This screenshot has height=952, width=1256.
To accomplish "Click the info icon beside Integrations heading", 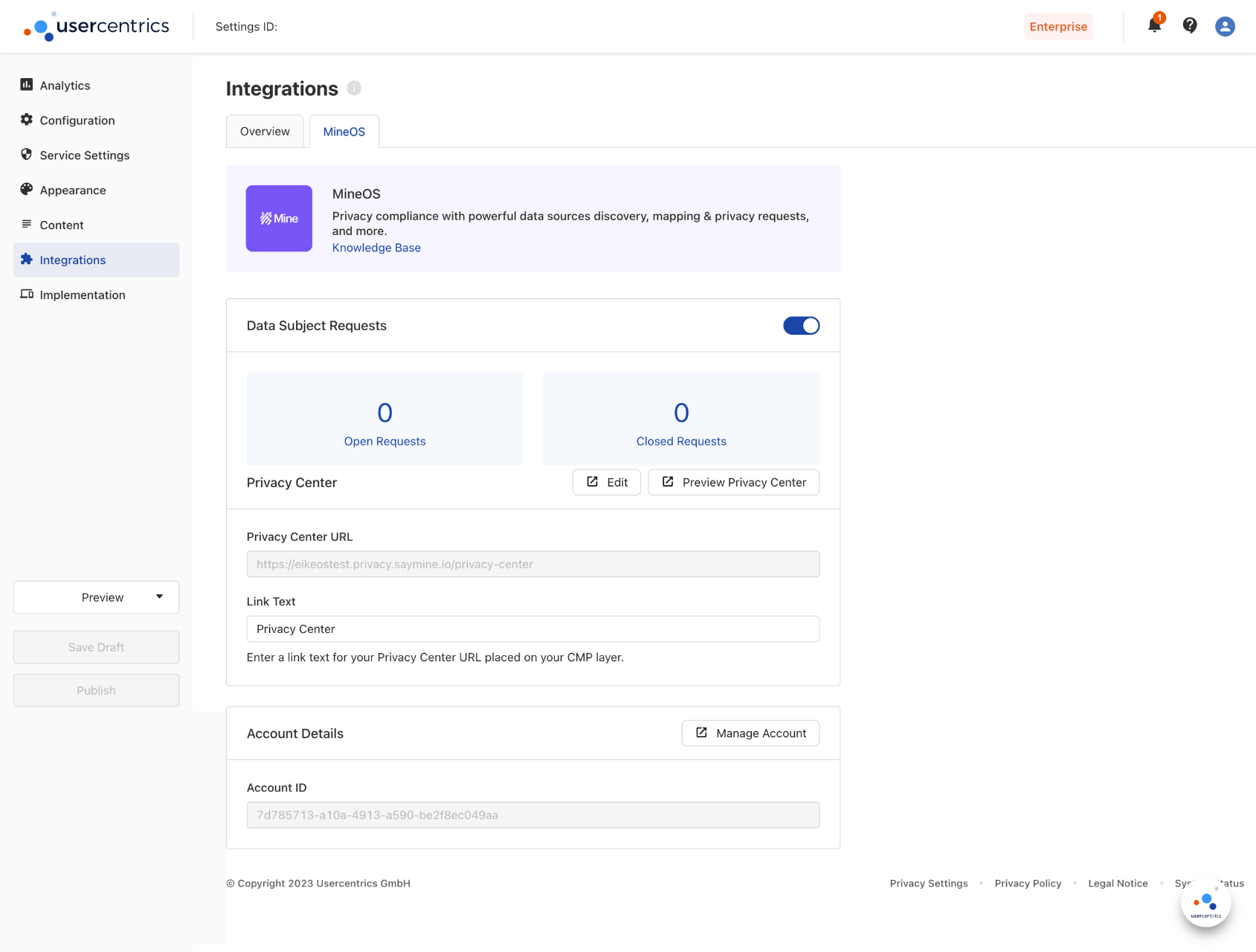I will [x=354, y=89].
